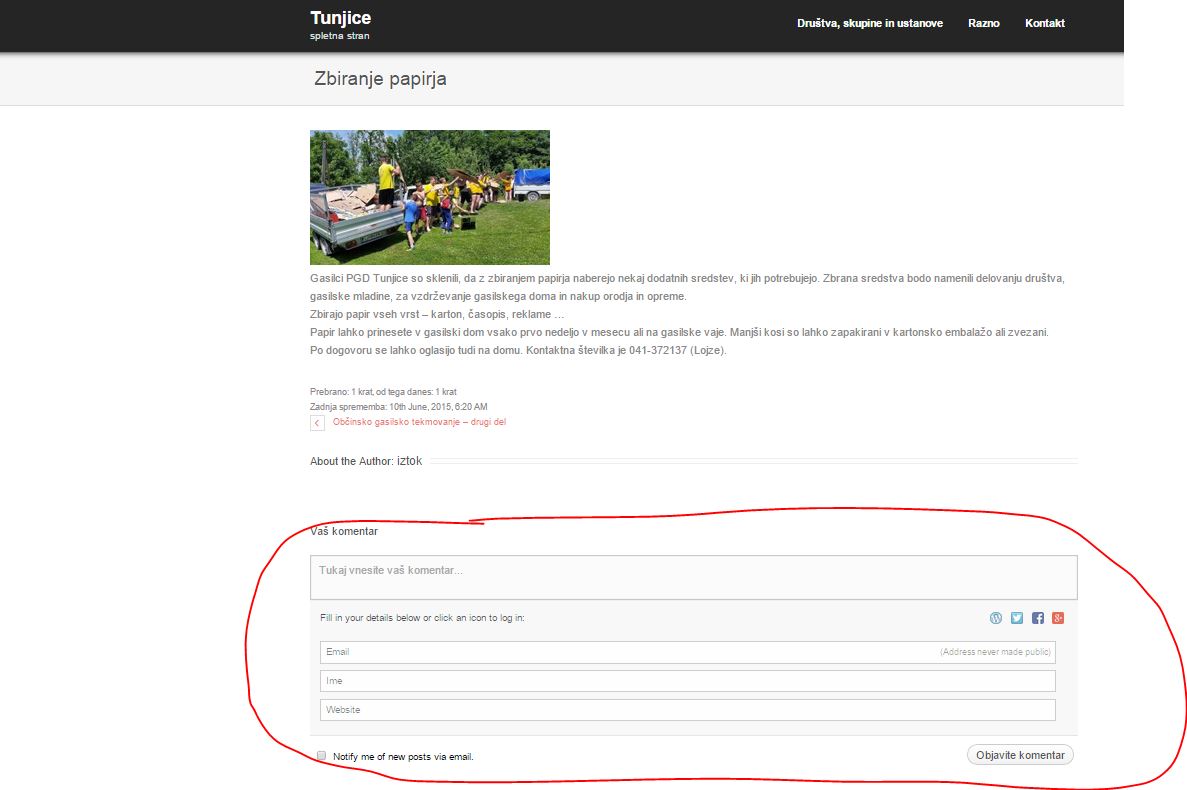The image size is (1187, 790).
Task: Click the 'Vaš komentar' heading
Action: pos(344,531)
